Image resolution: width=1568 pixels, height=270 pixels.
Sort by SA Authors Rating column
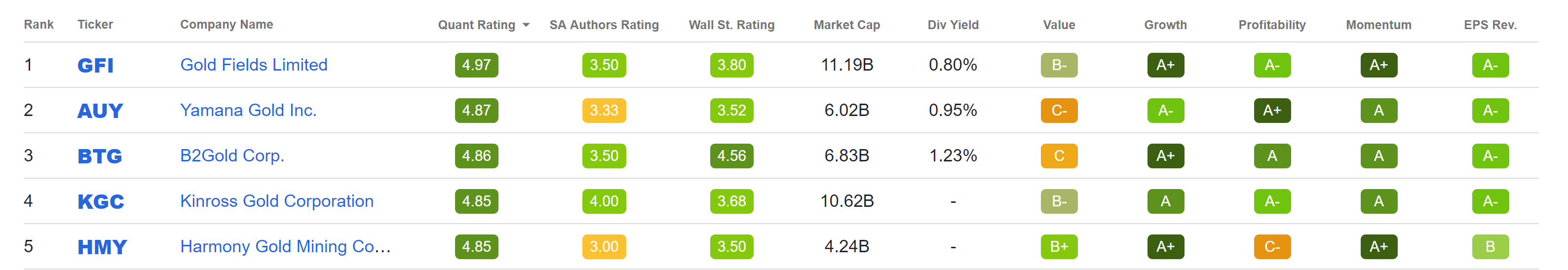[x=604, y=25]
